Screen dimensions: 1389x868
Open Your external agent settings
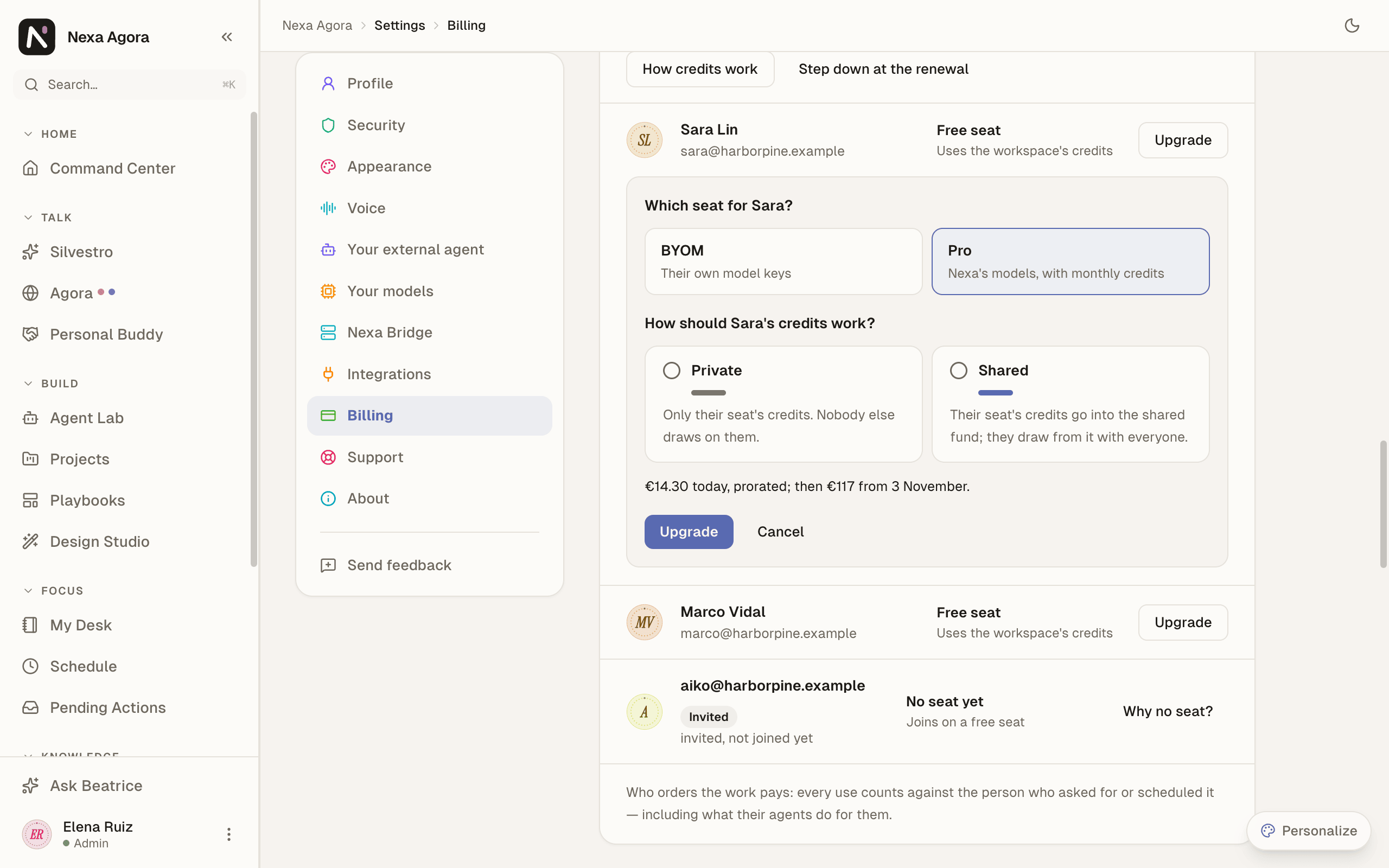click(x=429, y=250)
